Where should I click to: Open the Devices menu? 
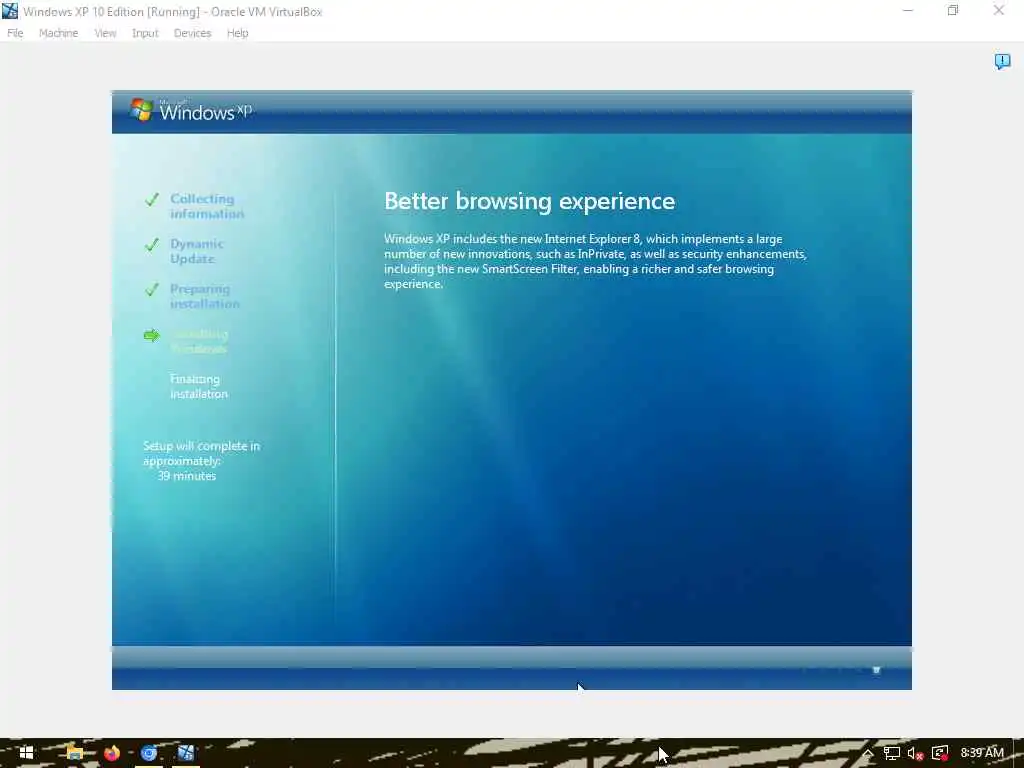(192, 33)
